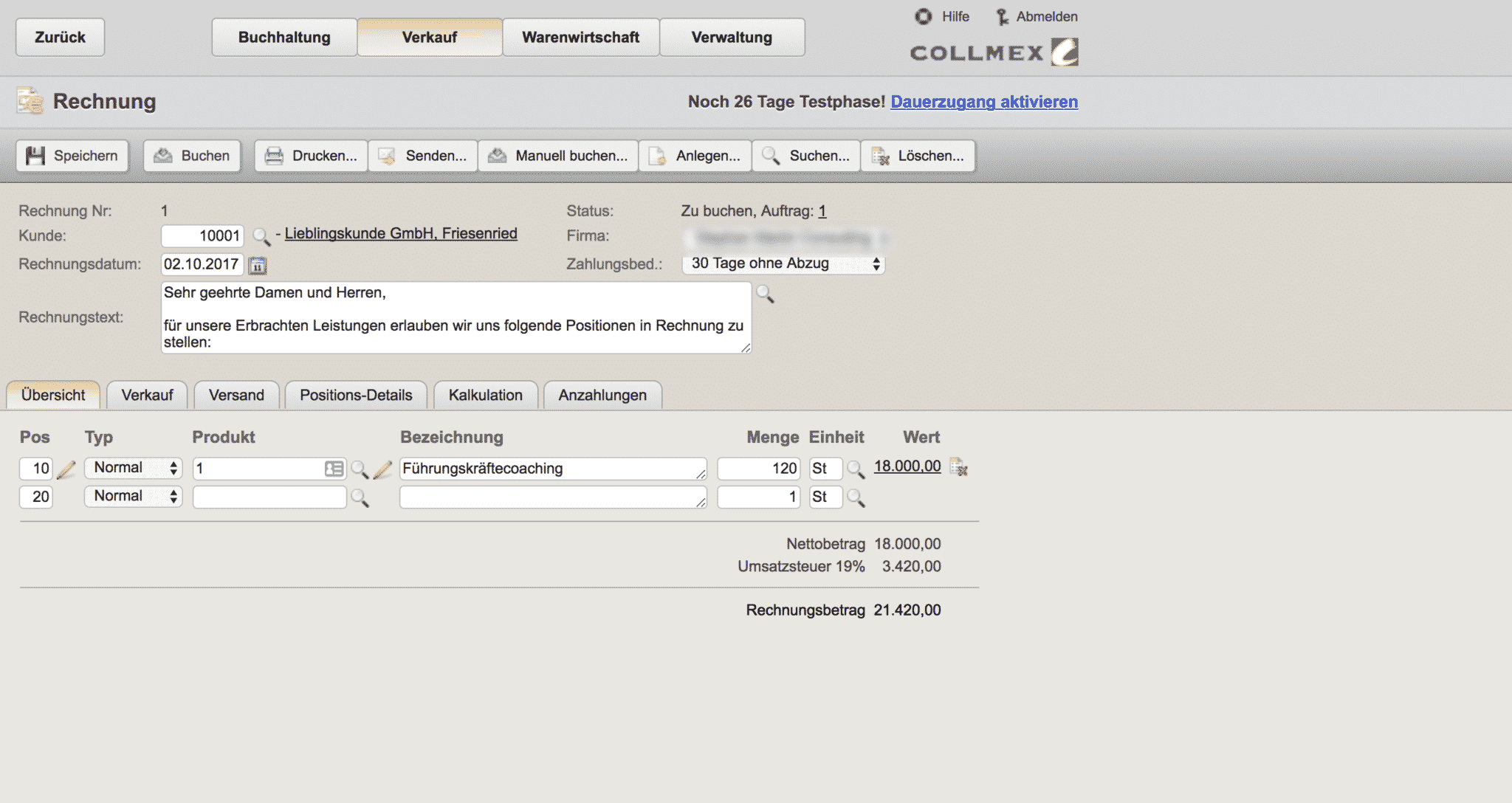This screenshot has width=1512, height=803.
Task: Select the Zahlungsbed. dropdown
Action: pyautogui.click(x=784, y=262)
